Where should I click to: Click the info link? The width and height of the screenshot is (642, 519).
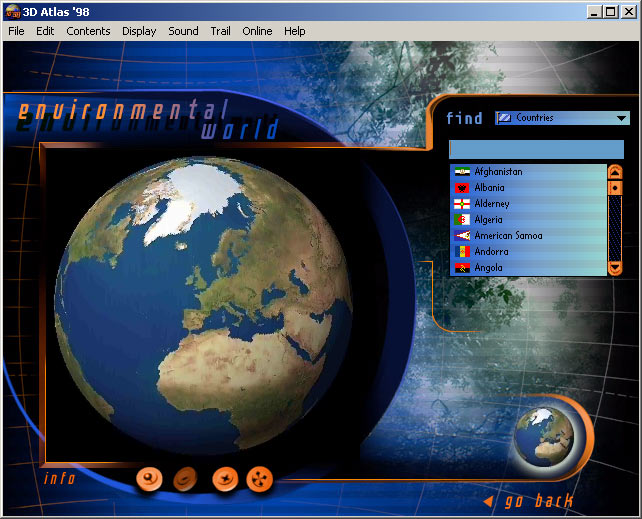coord(59,478)
